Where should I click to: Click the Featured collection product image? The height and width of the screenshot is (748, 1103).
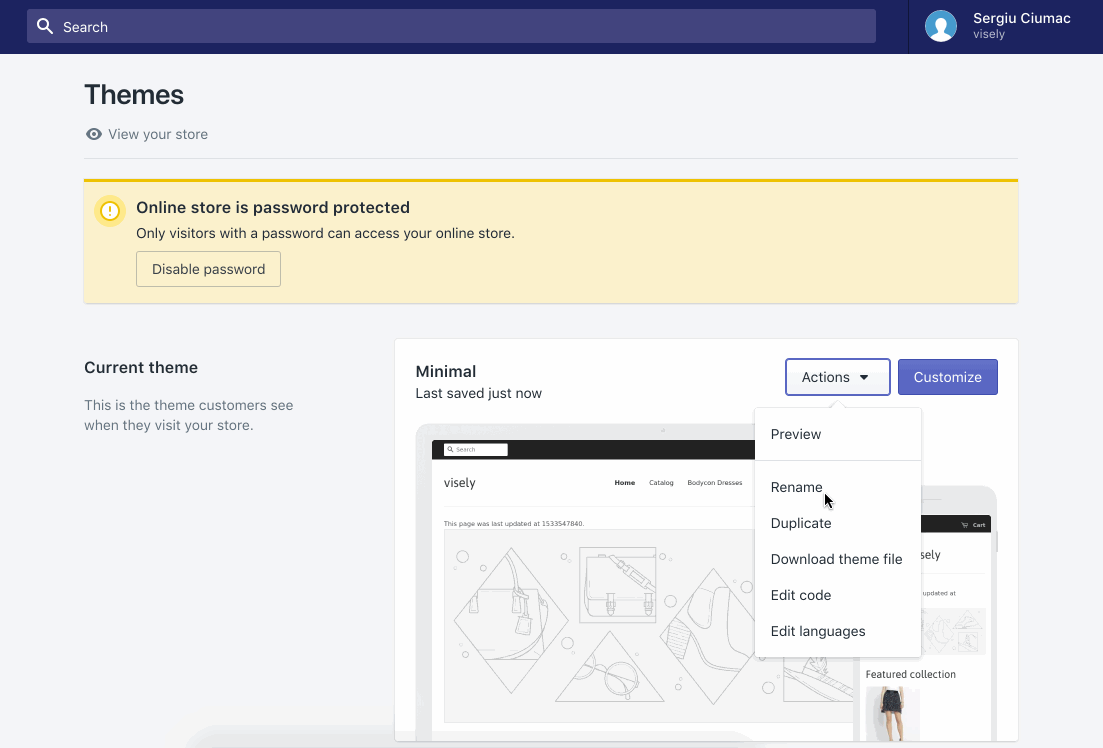891,712
